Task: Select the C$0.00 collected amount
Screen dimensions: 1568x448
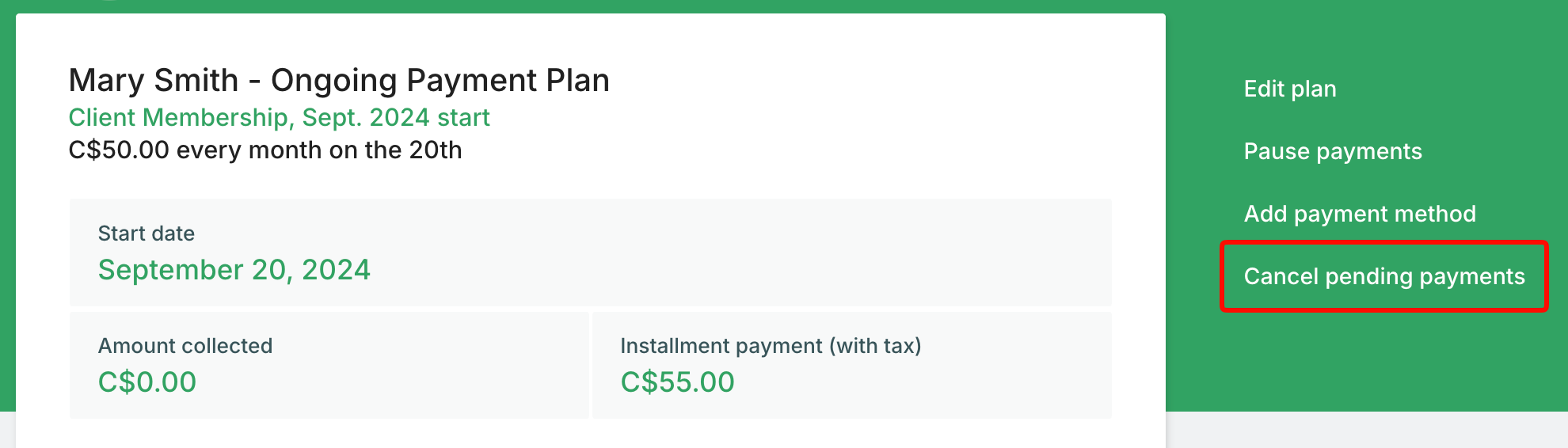Action: pyautogui.click(x=147, y=382)
